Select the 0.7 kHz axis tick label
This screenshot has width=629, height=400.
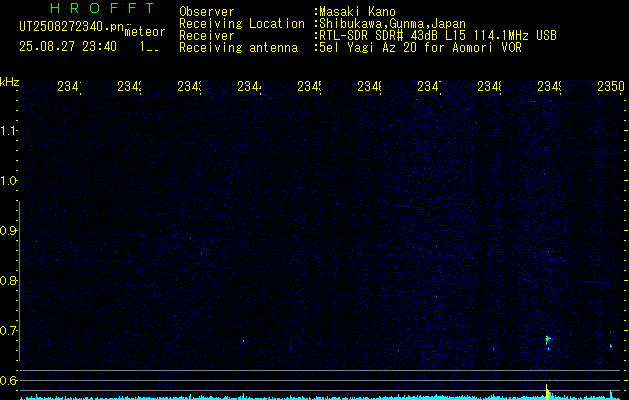(7, 331)
